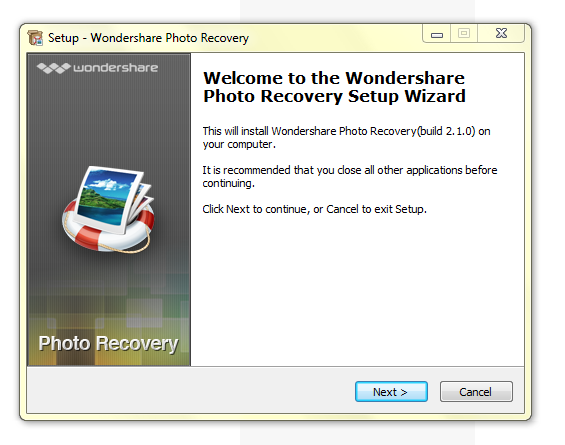Click the 'It is recommended' paragraph
The width and height of the screenshot is (565, 445).
click(350, 177)
